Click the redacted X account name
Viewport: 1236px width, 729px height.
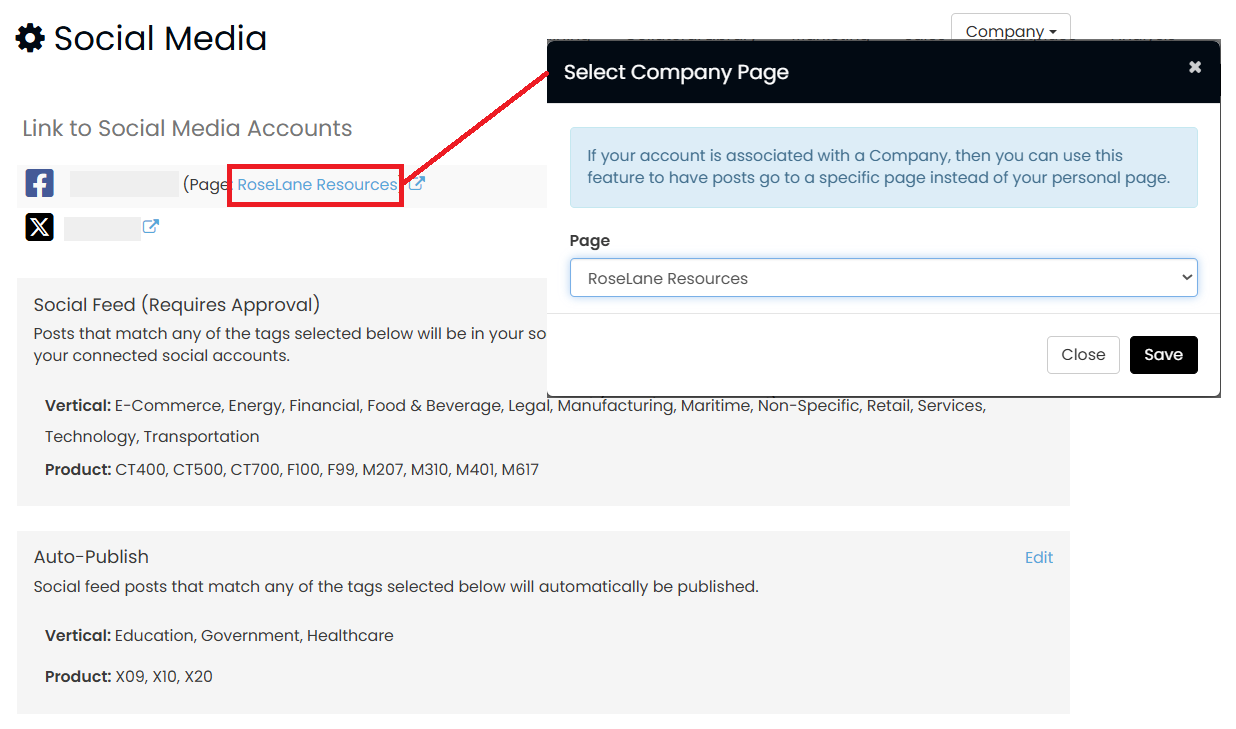102,228
